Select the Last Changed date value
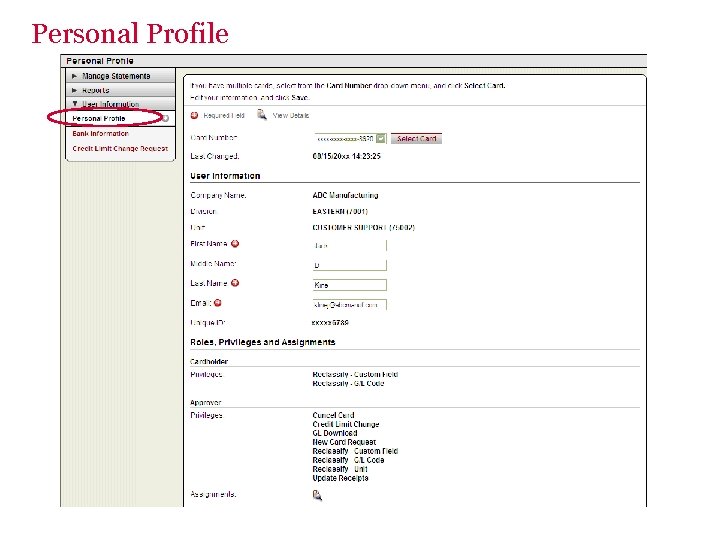 tap(347, 156)
